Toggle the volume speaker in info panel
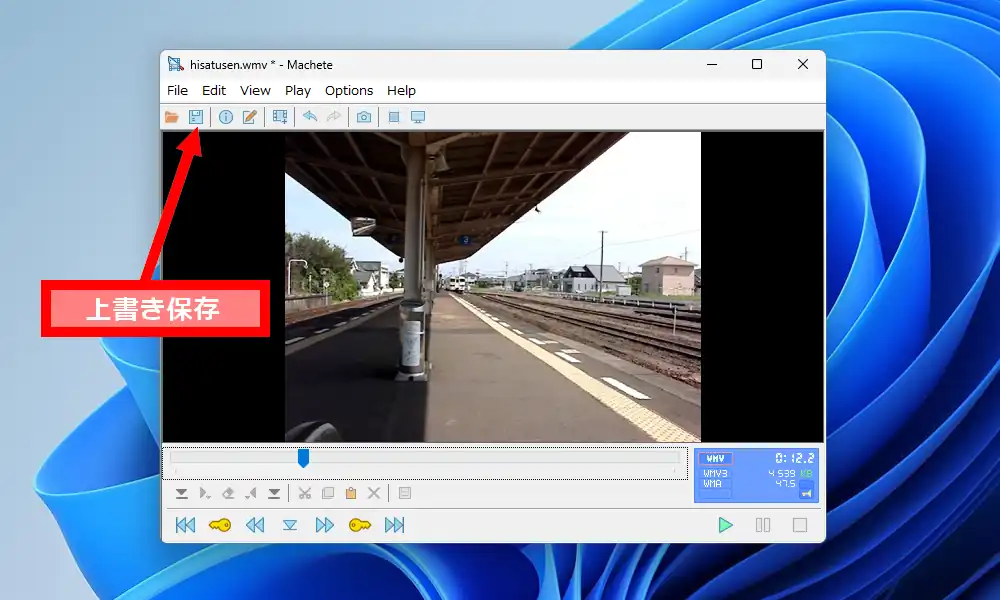The width and height of the screenshot is (1000, 600). [806, 490]
